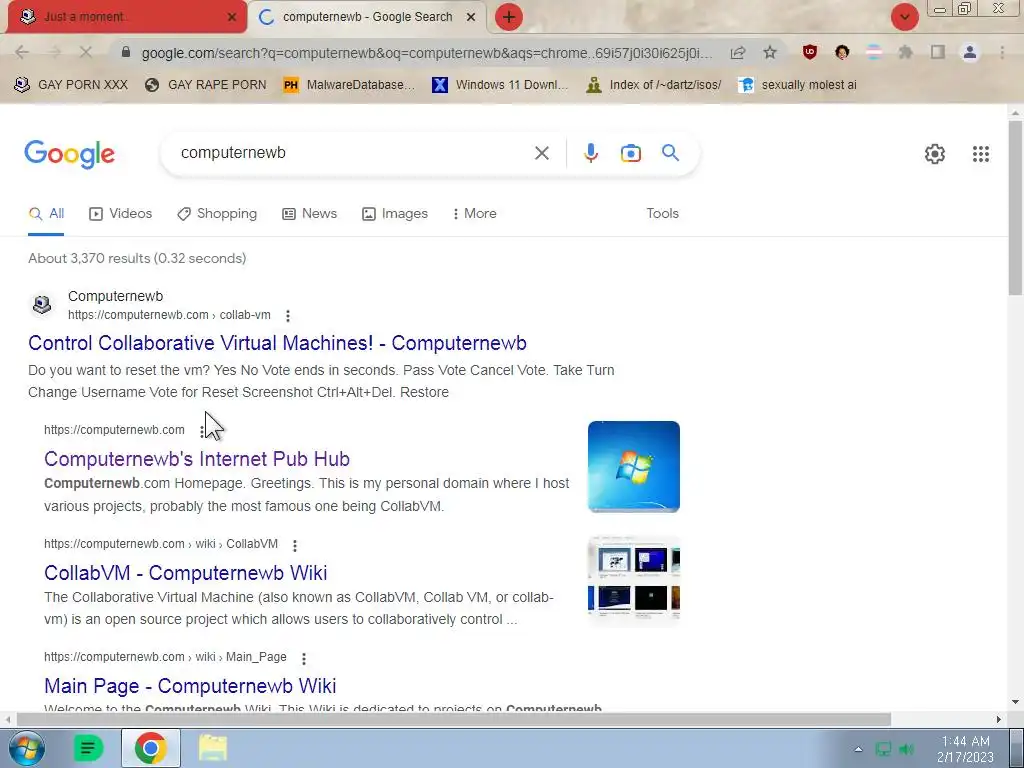Image resolution: width=1024 pixels, height=768 pixels.
Task: Open the Index of /~dartz/isos/ bookmark
Action: [x=654, y=85]
